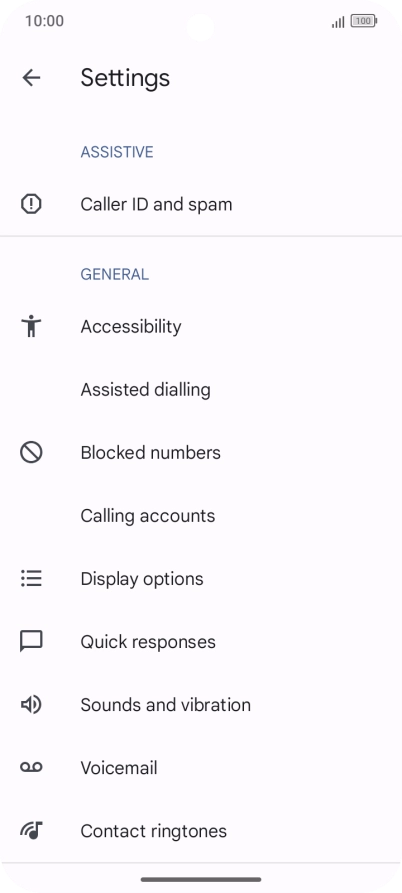Tap the Display options list icon
402x893 pixels.
coord(31,579)
